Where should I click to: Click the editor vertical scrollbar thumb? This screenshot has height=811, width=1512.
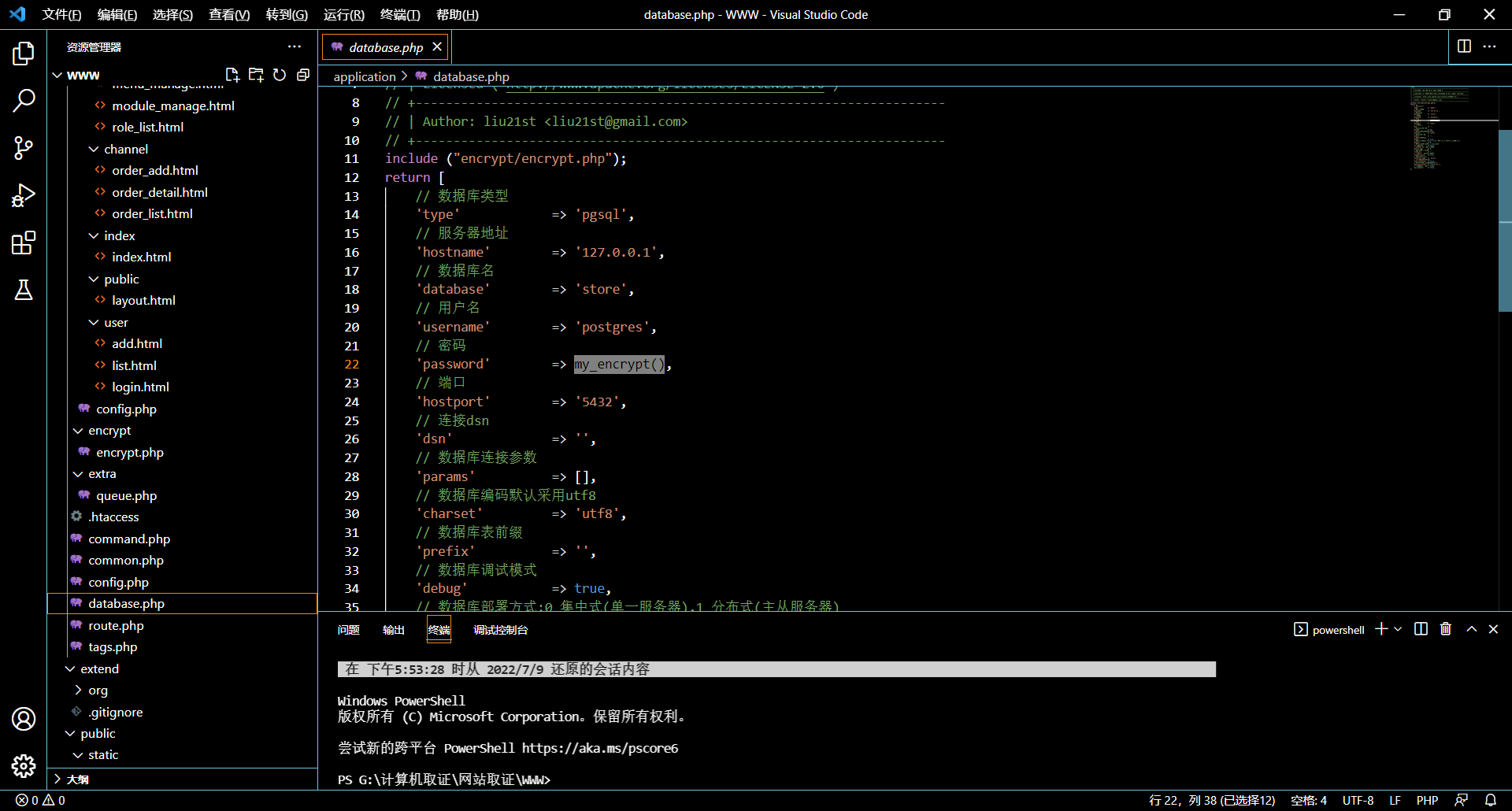tap(1505, 220)
